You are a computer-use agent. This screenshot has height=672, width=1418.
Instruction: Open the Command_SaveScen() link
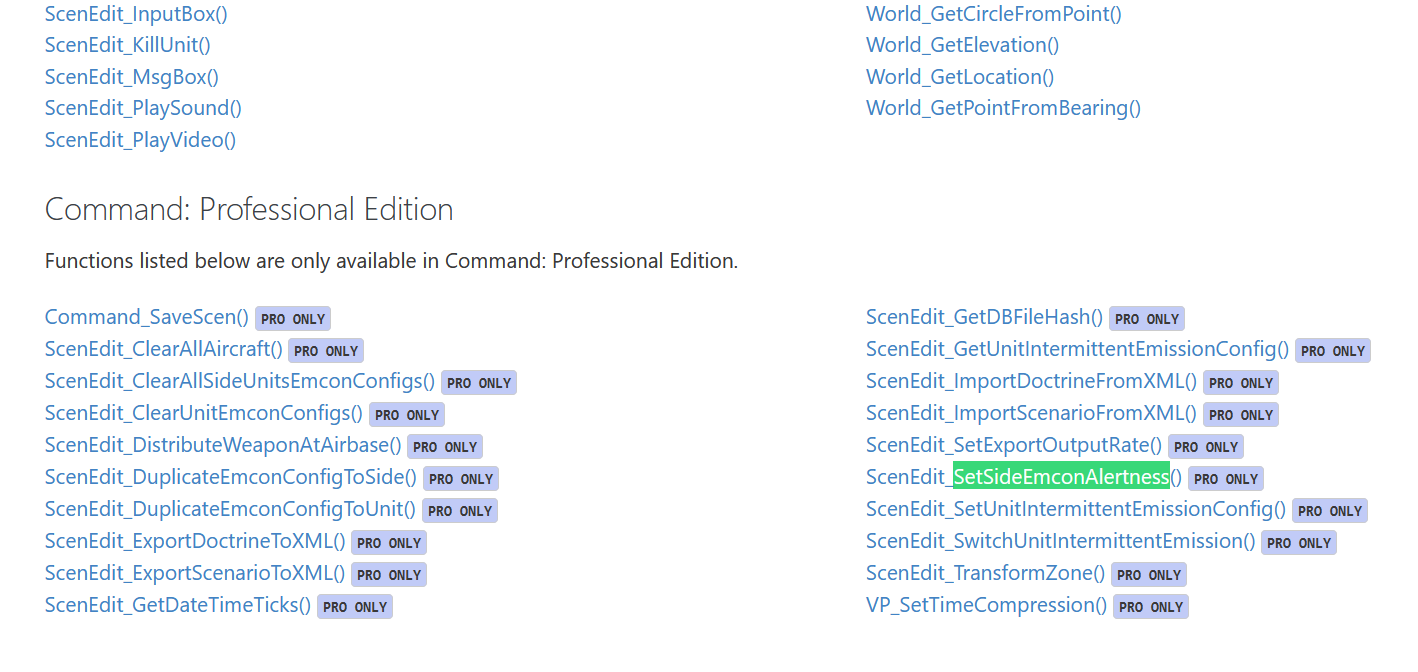coord(147,317)
